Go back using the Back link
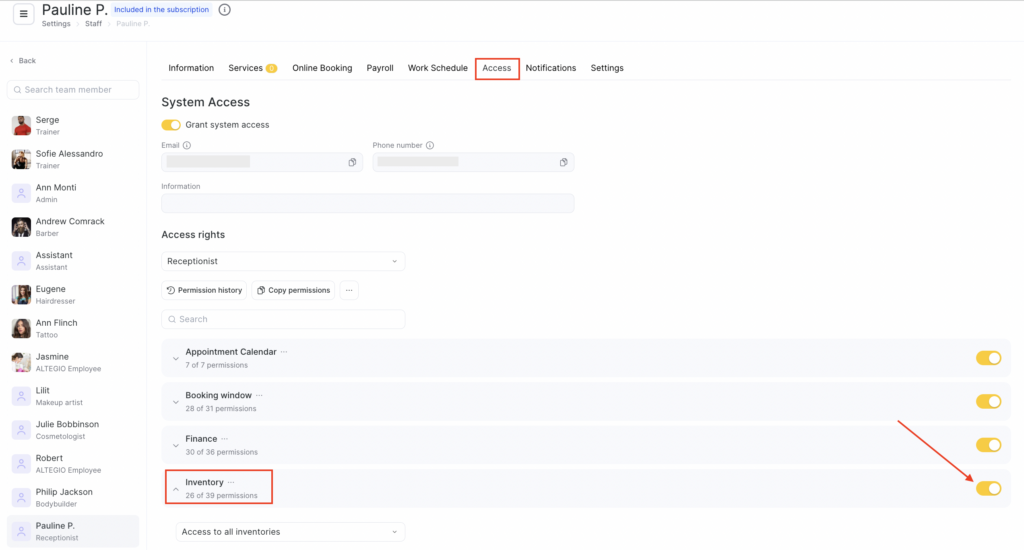 tap(23, 61)
